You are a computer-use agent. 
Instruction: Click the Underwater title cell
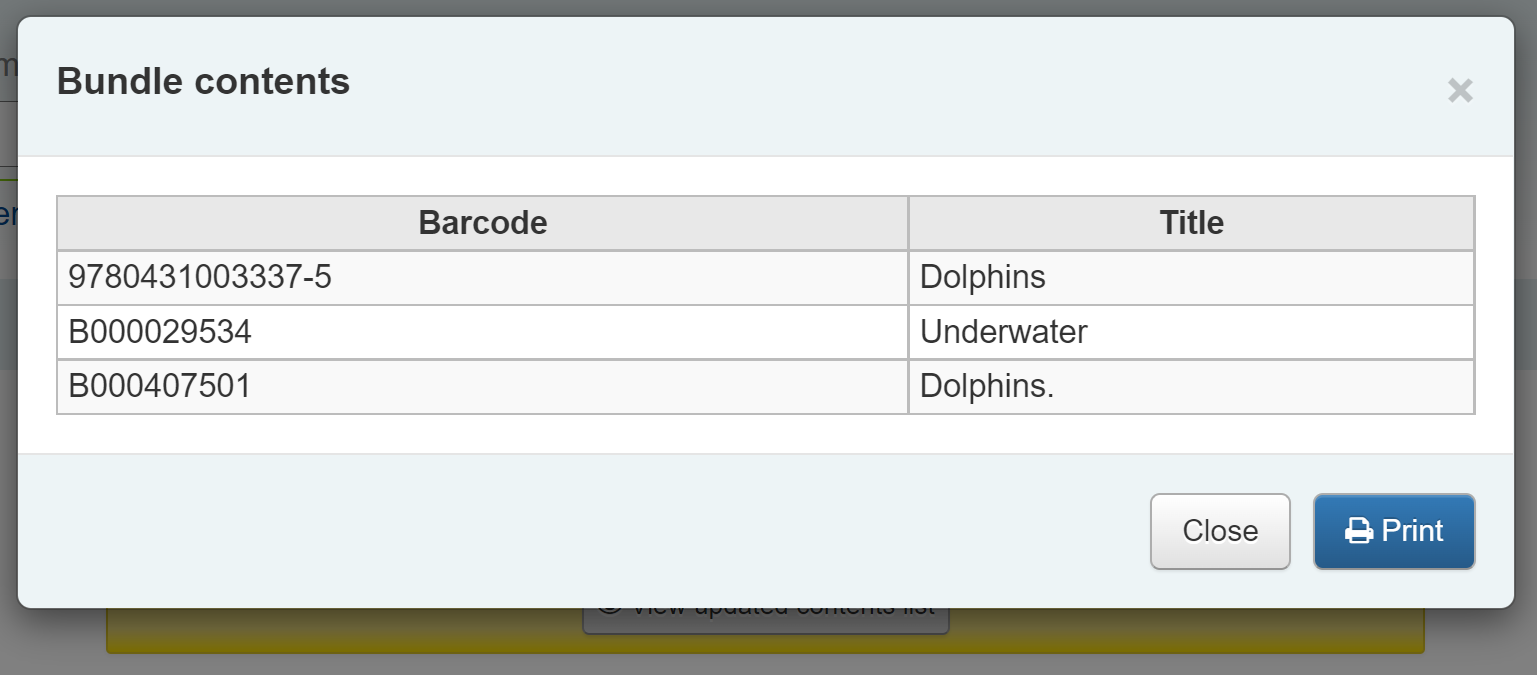pyautogui.click(x=1004, y=331)
